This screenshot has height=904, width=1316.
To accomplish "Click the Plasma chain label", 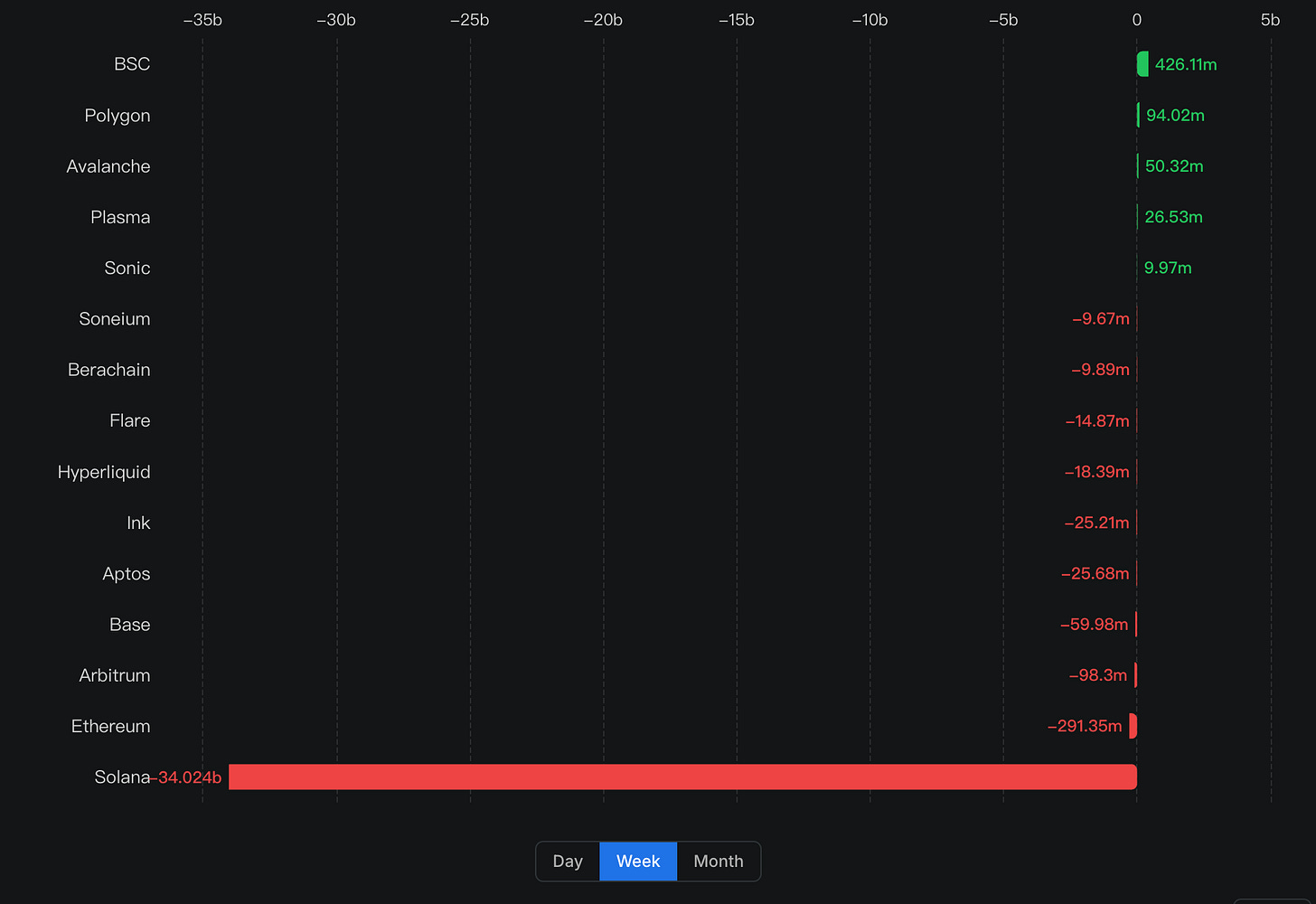I will (x=120, y=217).
